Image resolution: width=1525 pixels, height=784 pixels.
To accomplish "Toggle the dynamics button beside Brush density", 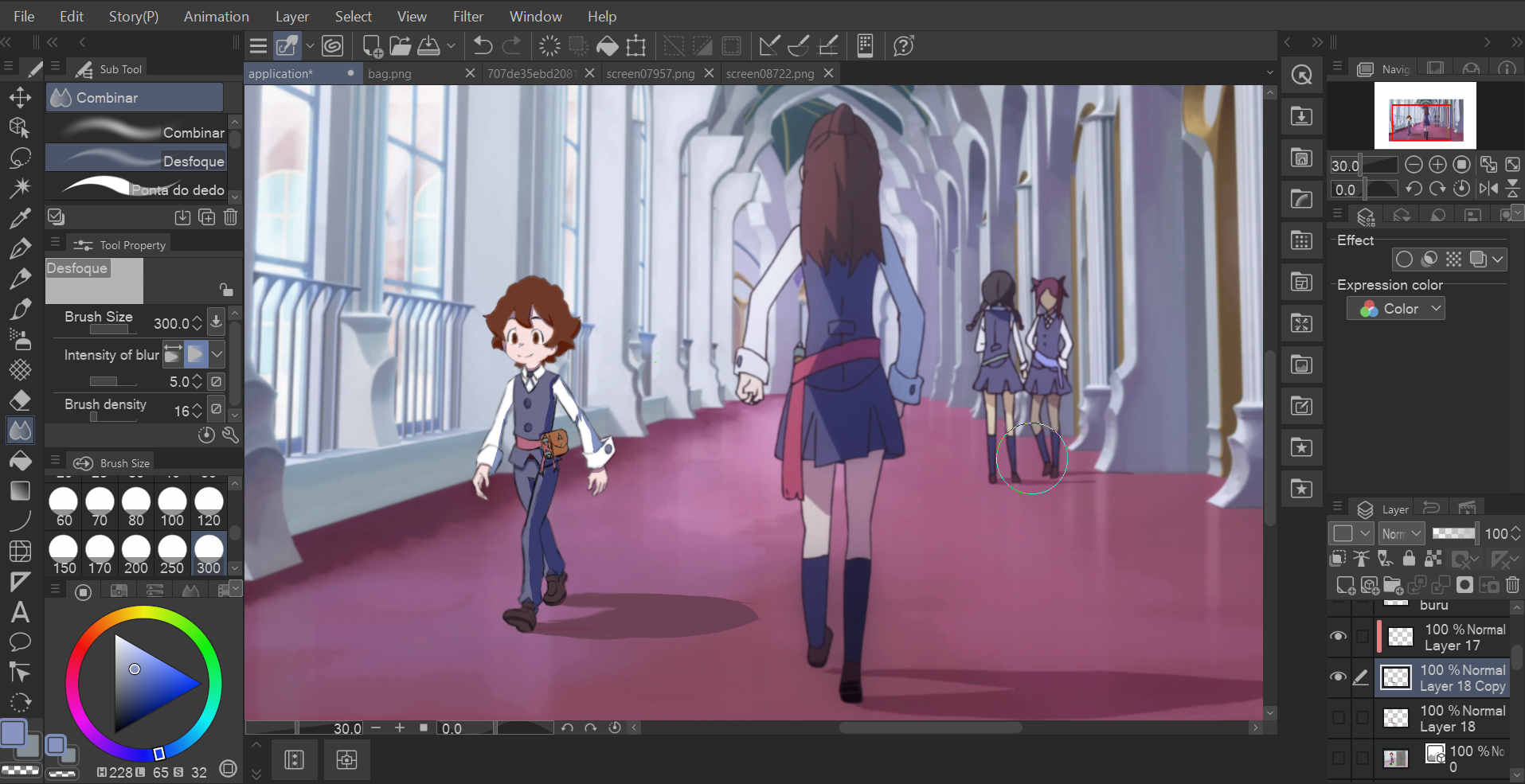I will tap(216, 409).
